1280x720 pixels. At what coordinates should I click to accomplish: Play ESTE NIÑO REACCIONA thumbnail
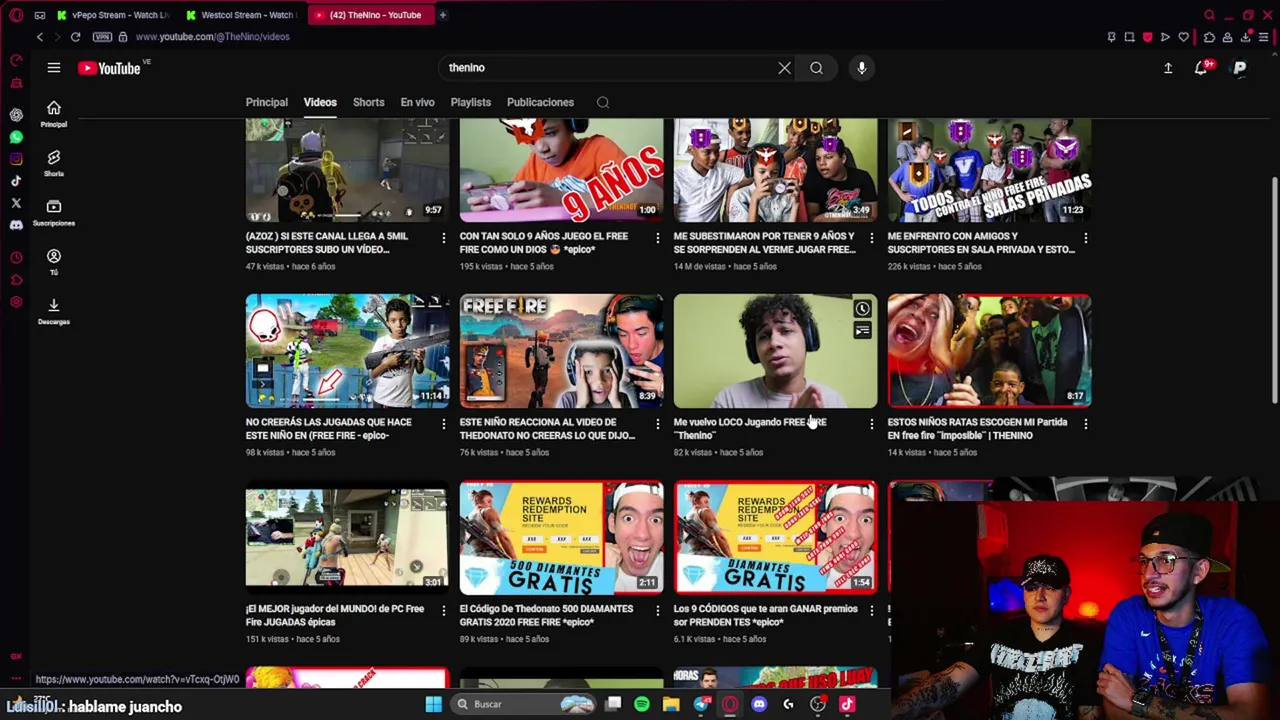coord(561,351)
